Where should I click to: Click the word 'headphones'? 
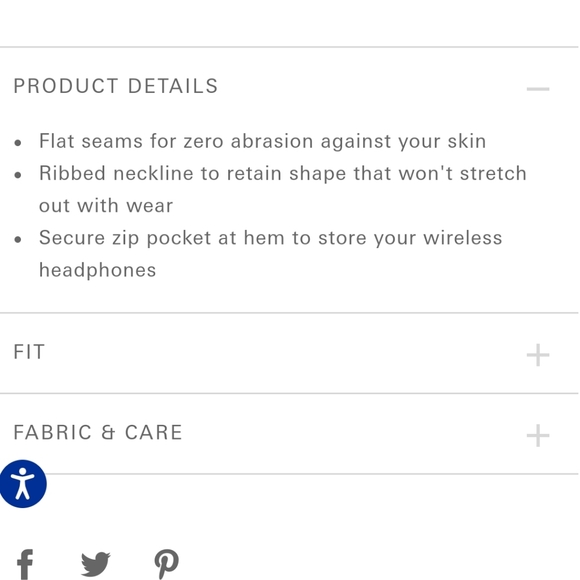pos(98,270)
